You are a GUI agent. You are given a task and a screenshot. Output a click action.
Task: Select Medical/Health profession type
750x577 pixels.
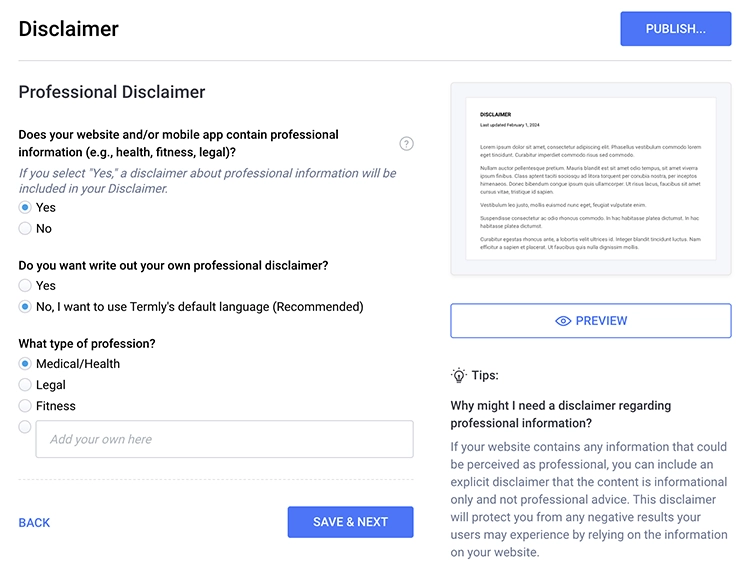pyautogui.click(x=25, y=364)
